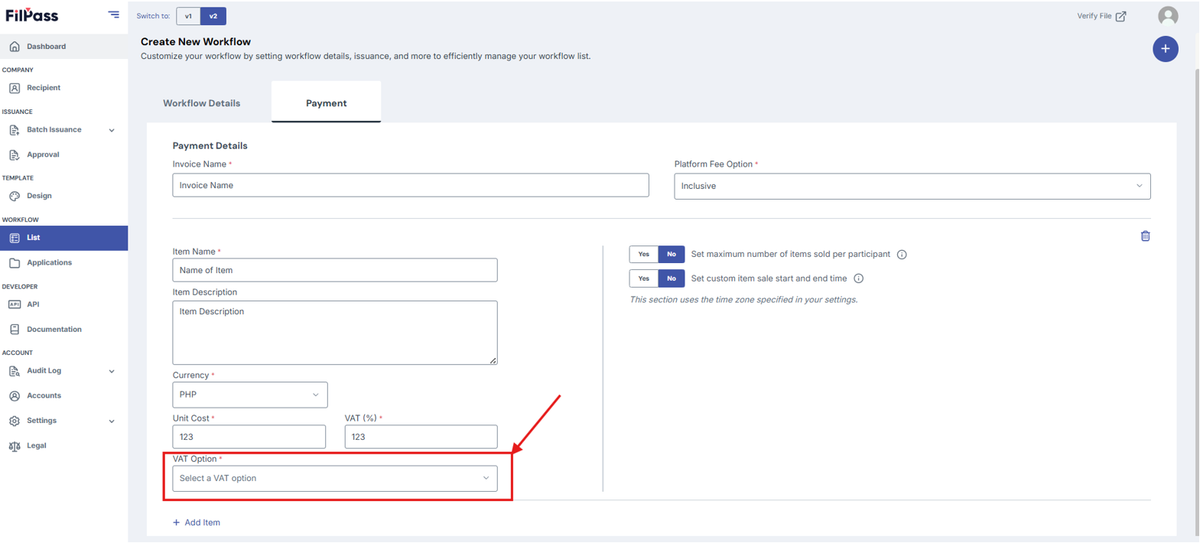Screen dimensions: 1200x543
Task: Click info icon beside custom sale time
Action: (x=858, y=279)
